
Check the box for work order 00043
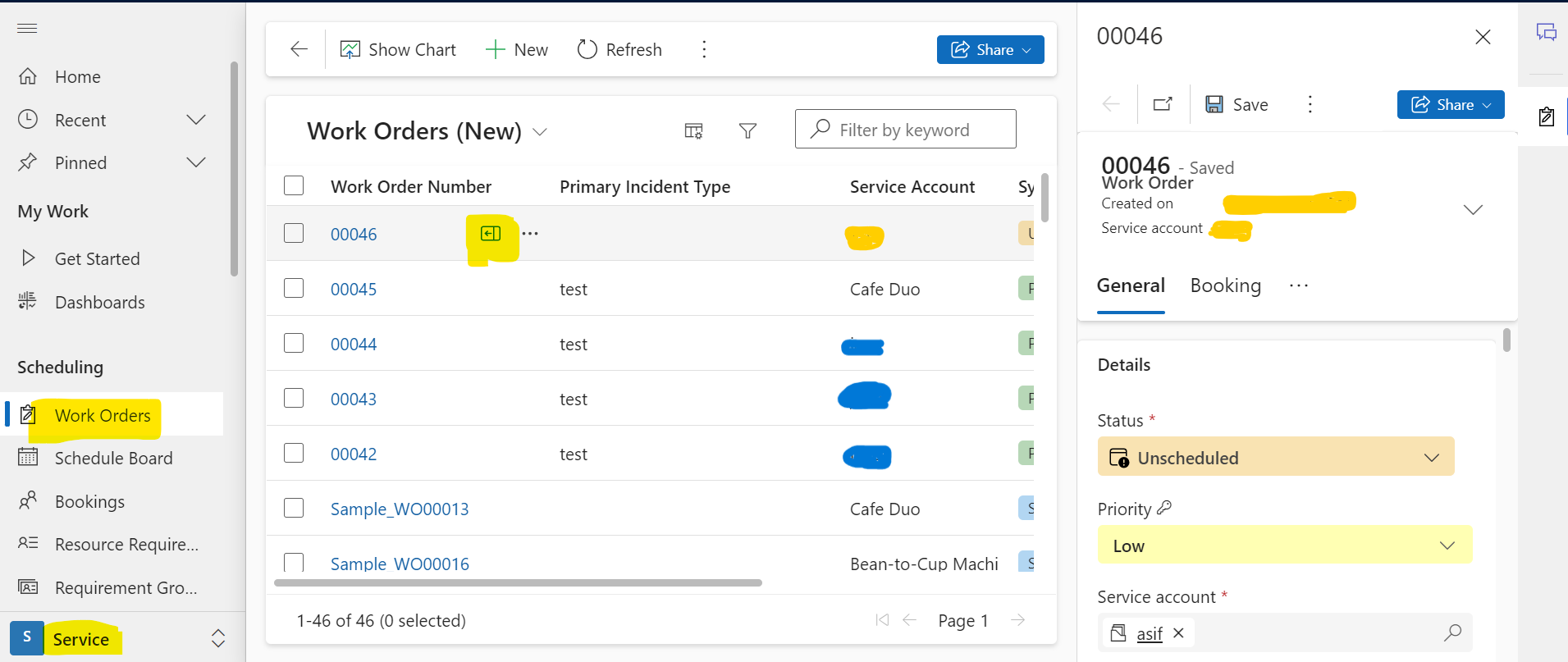coord(294,398)
